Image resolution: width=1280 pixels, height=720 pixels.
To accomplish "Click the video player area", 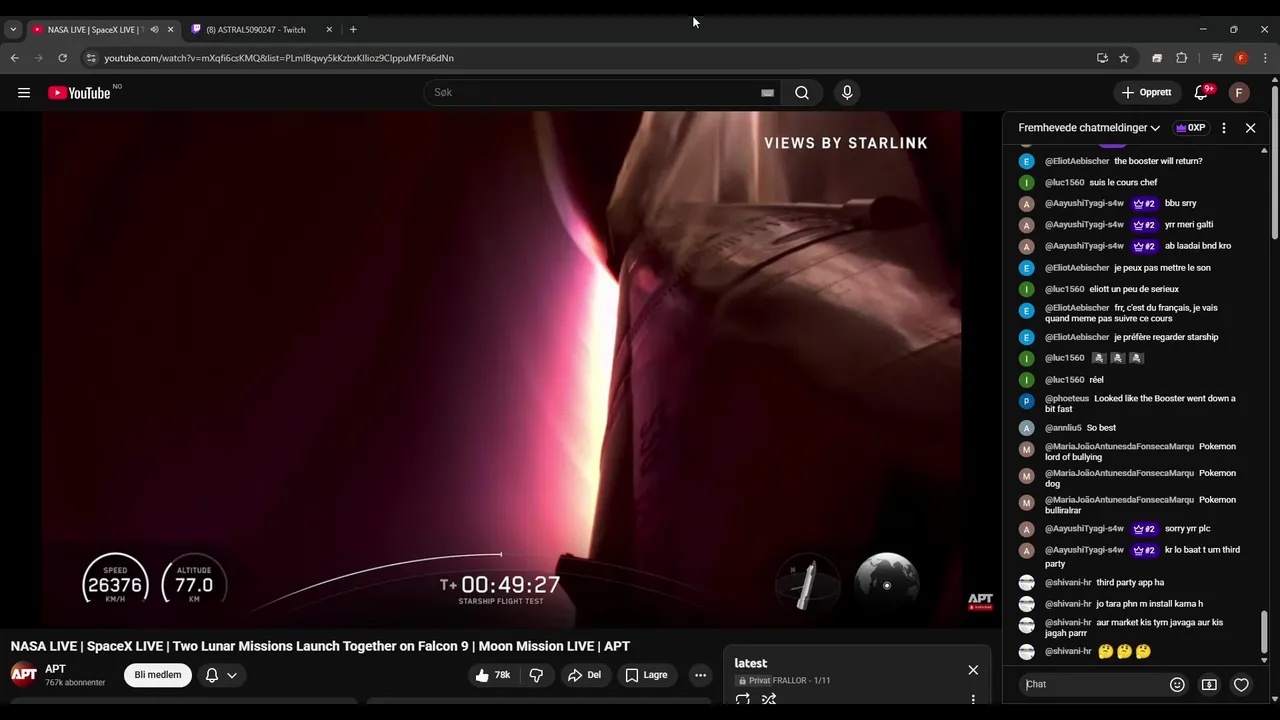I will tap(502, 370).
